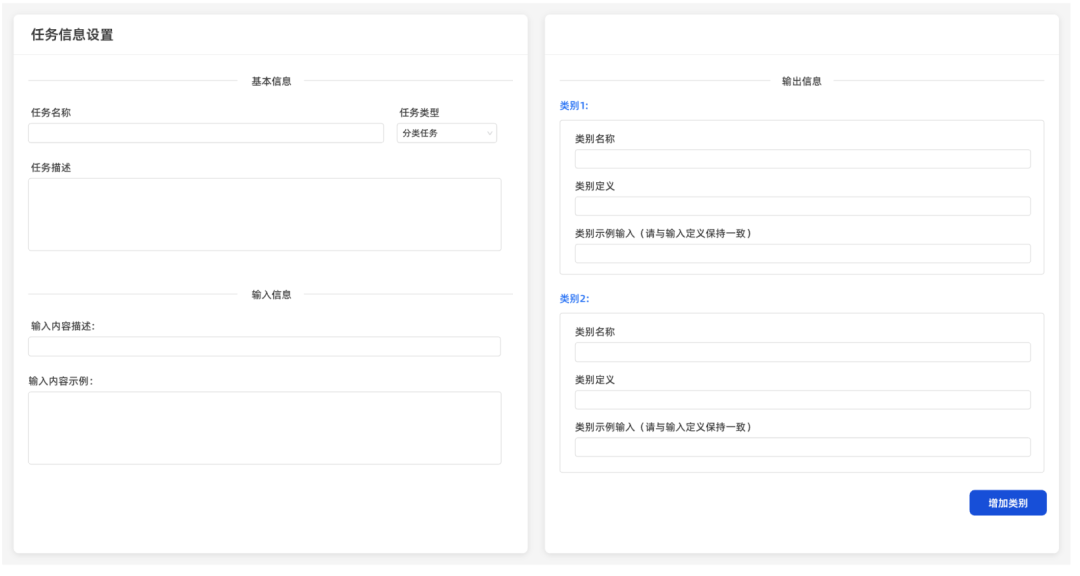The width and height of the screenshot is (1080, 576).
Task: Click 类别定义 input under 类别1
Action: [802, 205]
